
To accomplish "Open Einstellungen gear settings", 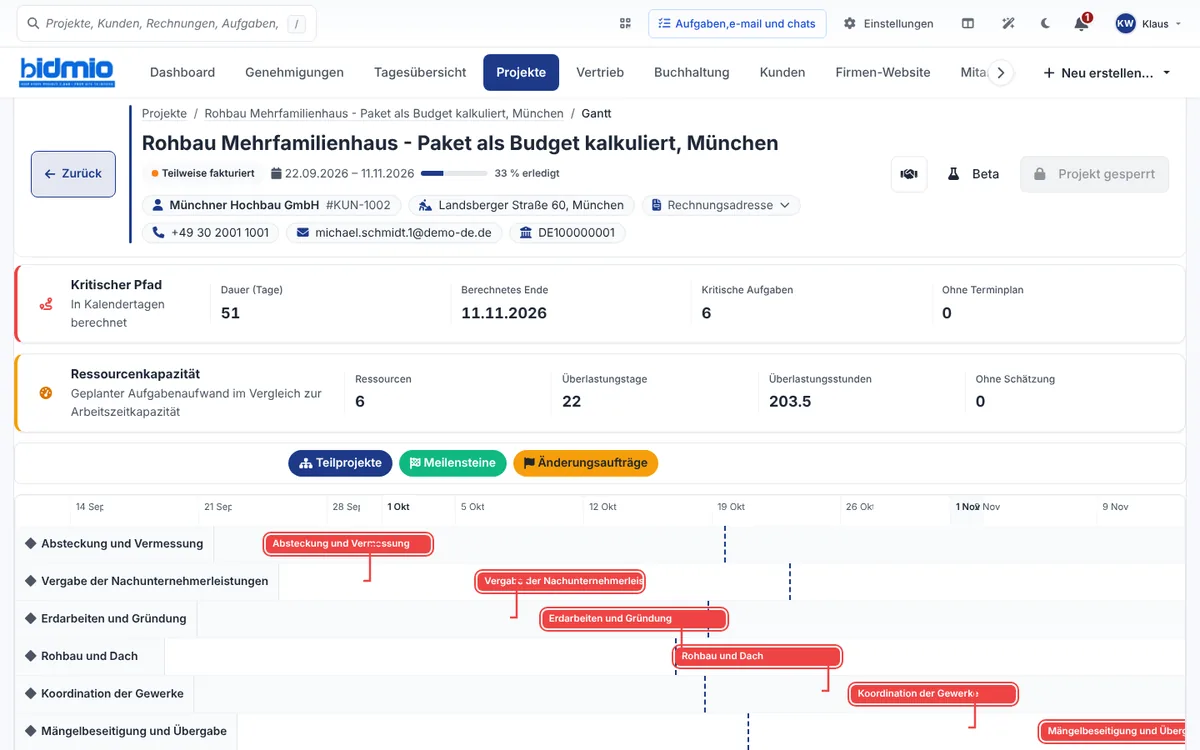I will (x=889, y=23).
